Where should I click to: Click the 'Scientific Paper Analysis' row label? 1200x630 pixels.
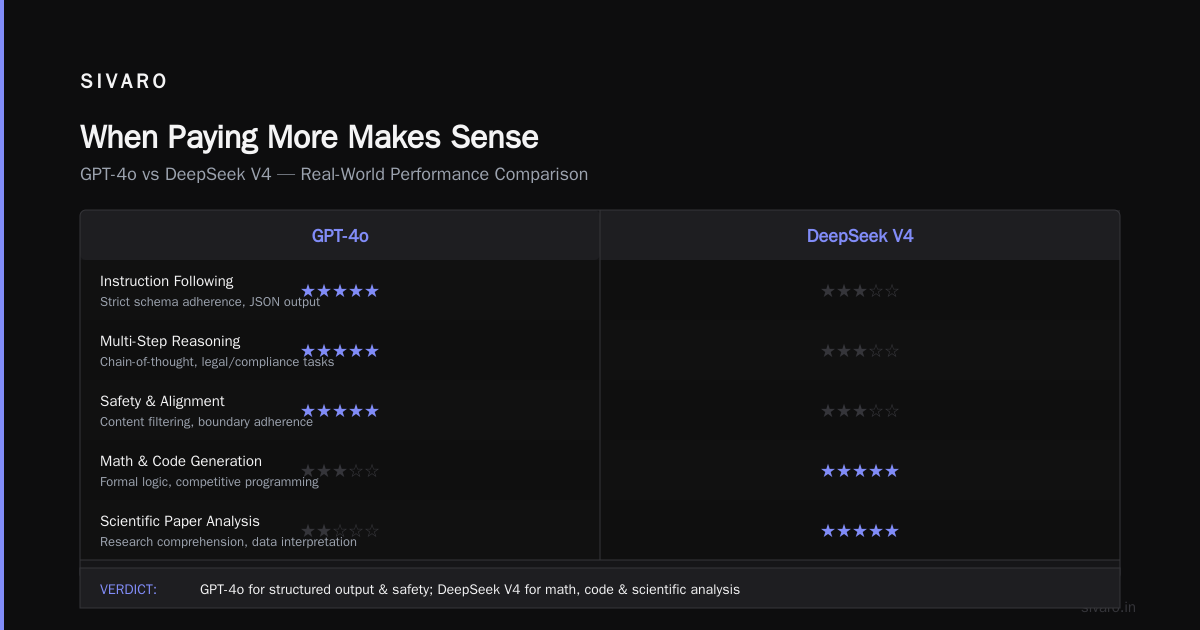click(x=180, y=521)
